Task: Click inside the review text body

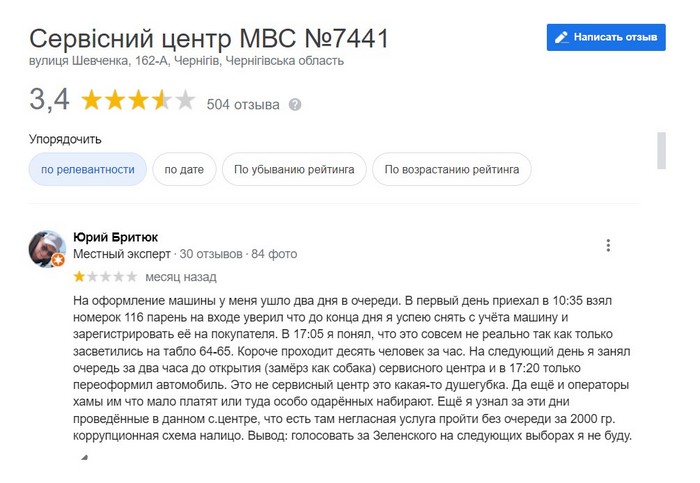Action: (350, 367)
